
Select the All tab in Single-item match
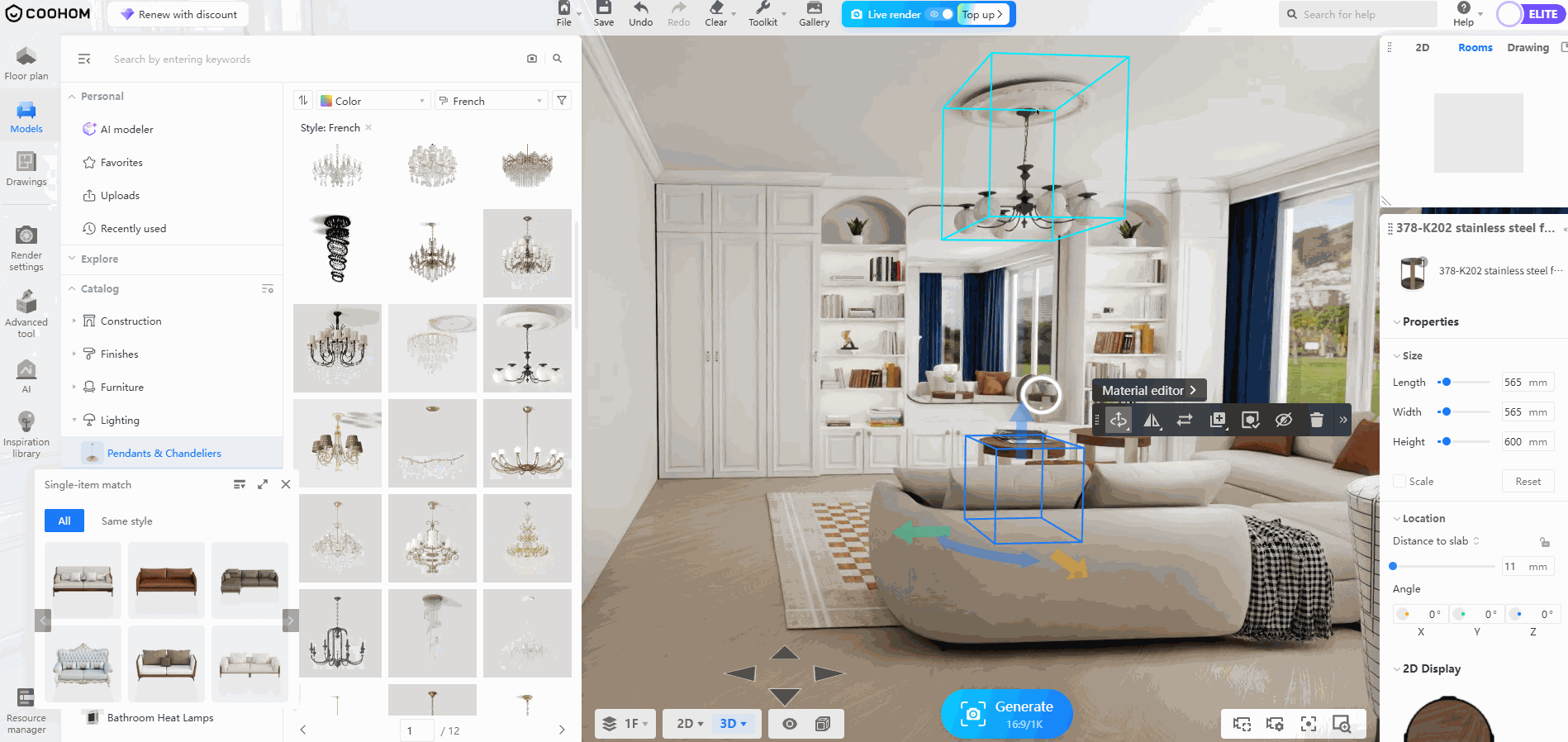coord(64,521)
